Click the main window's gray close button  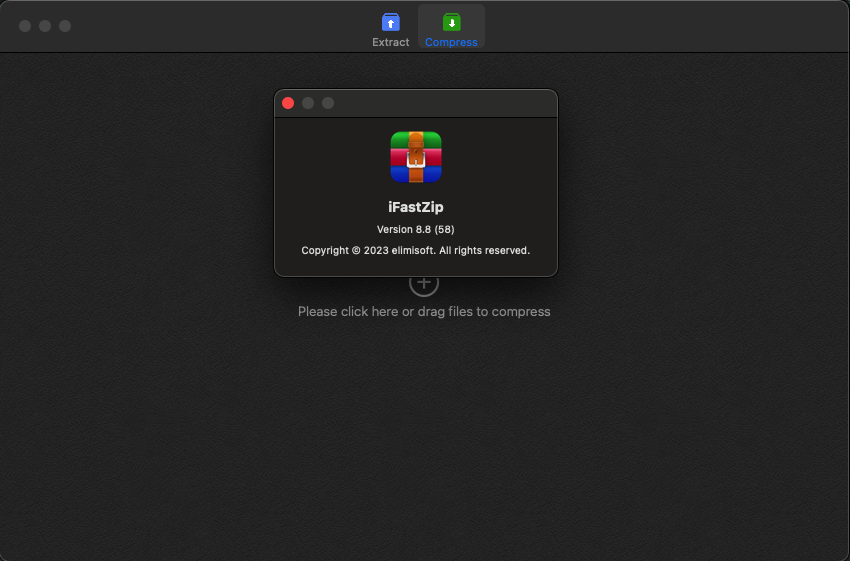(25, 26)
